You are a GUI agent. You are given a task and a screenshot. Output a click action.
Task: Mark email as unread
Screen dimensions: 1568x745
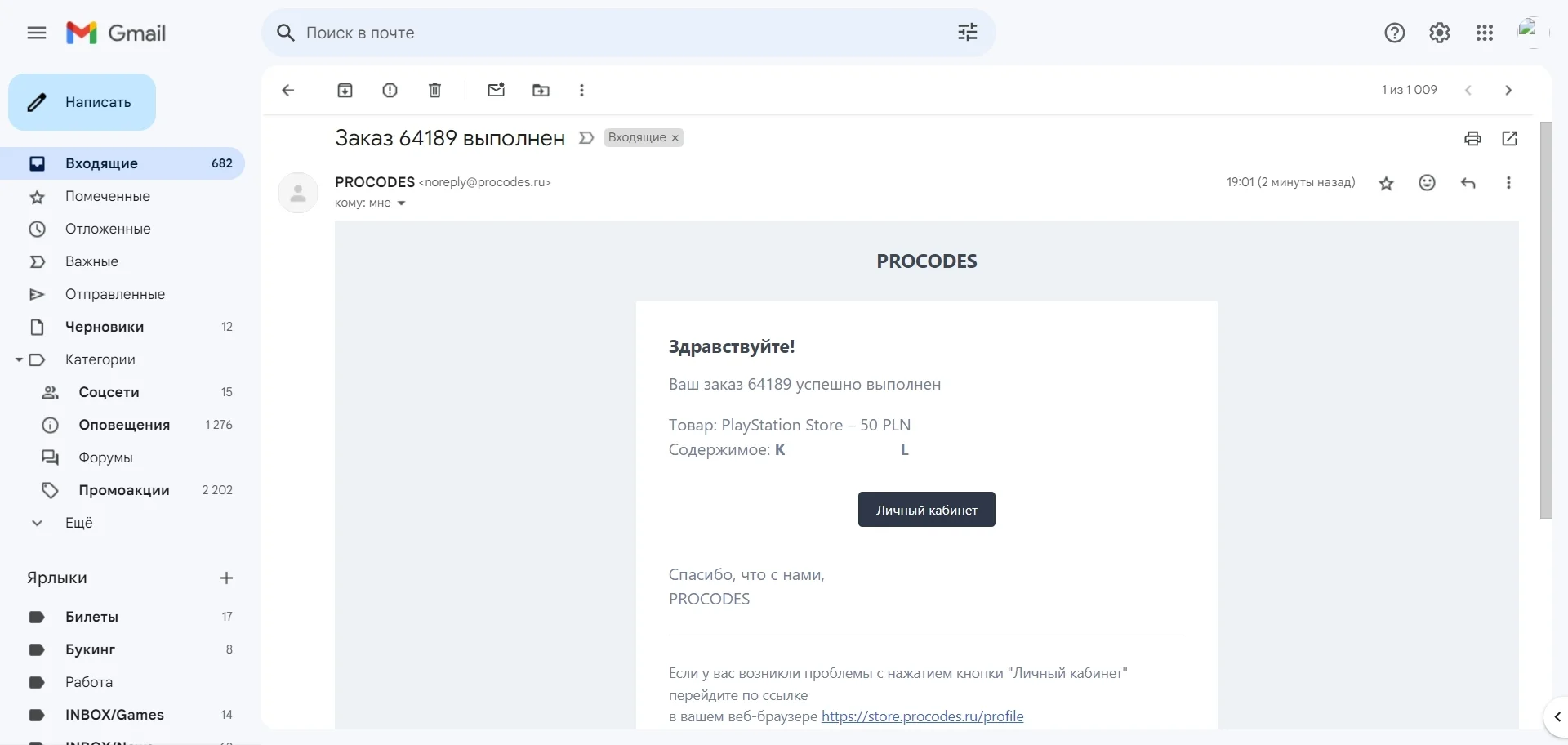click(x=497, y=90)
